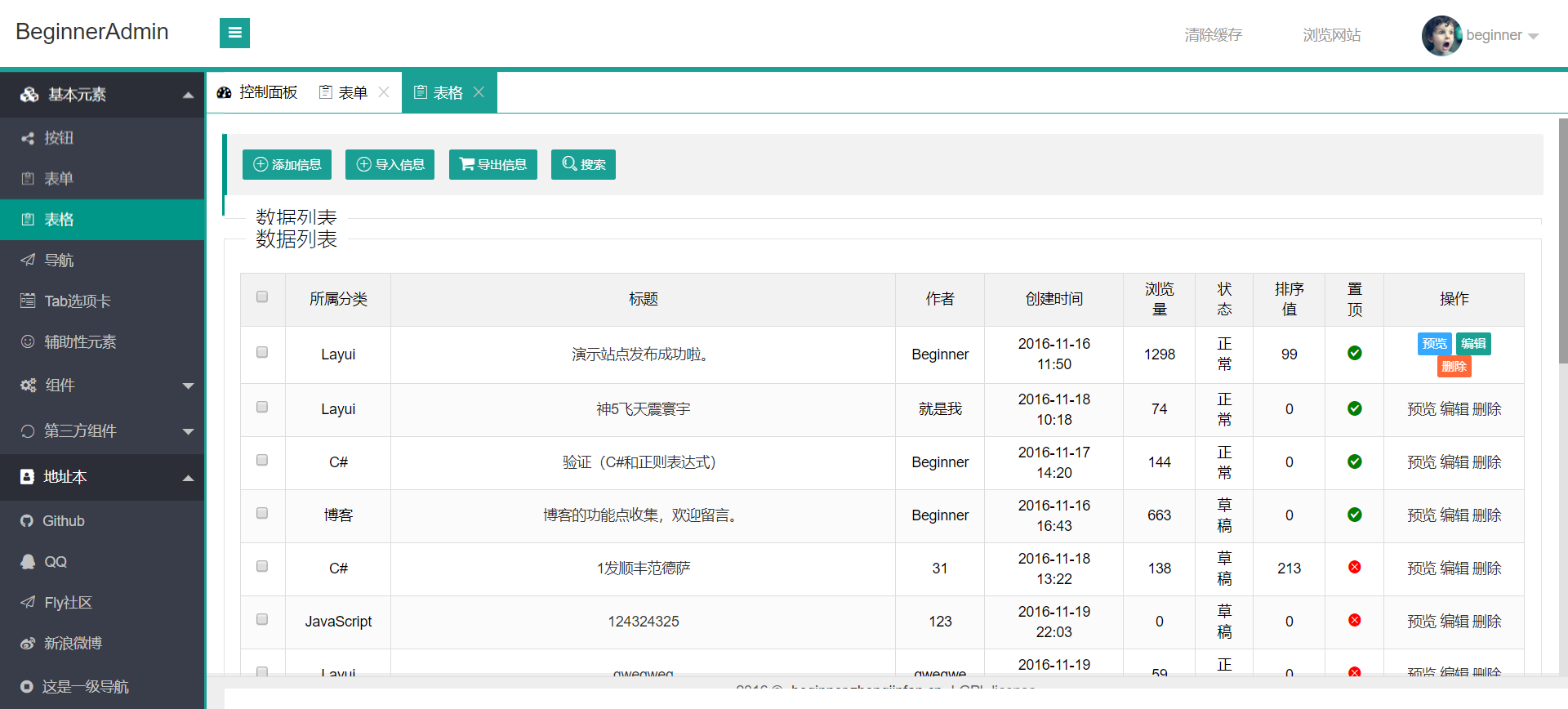Click the BeginnerAdmin logo text

pos(92,32)
